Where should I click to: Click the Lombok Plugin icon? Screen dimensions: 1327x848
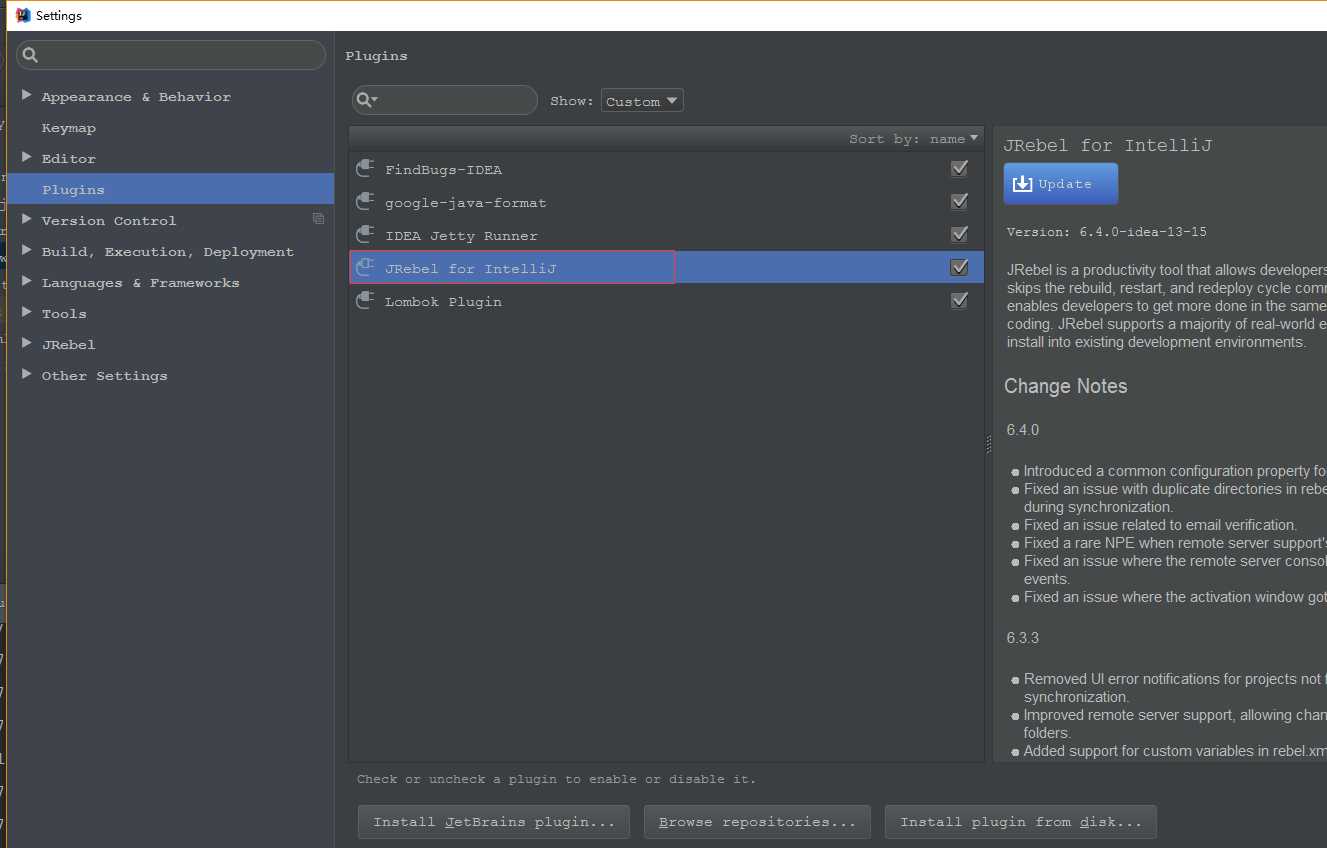(x=365, y=301)
